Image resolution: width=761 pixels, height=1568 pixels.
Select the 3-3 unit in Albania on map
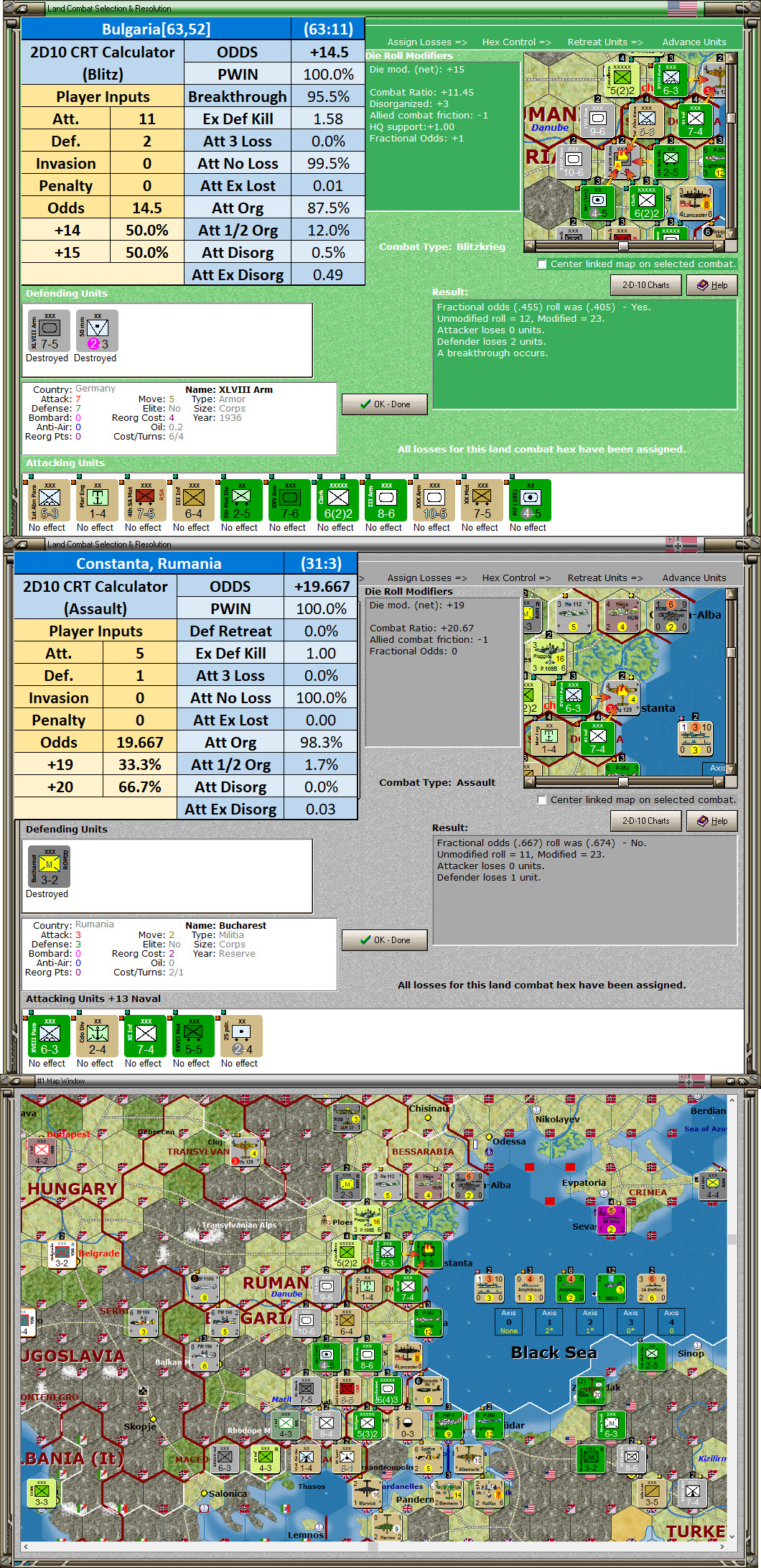point(42,1493)
